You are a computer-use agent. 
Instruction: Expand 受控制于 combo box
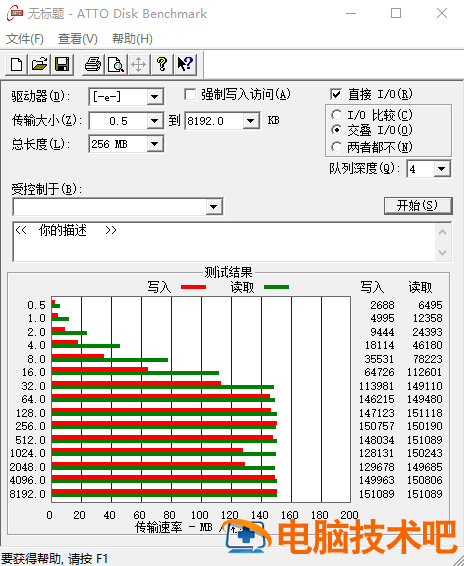pos(213,207)
